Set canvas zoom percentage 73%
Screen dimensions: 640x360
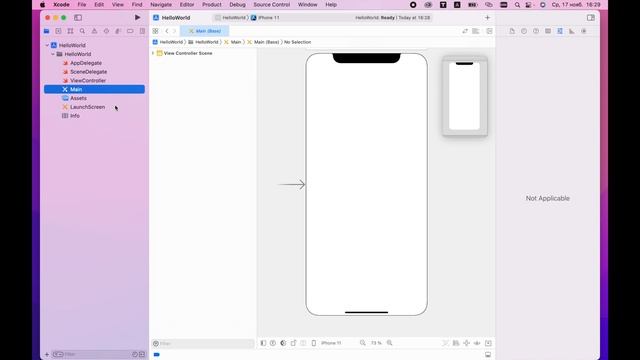(x=376, y=343)
